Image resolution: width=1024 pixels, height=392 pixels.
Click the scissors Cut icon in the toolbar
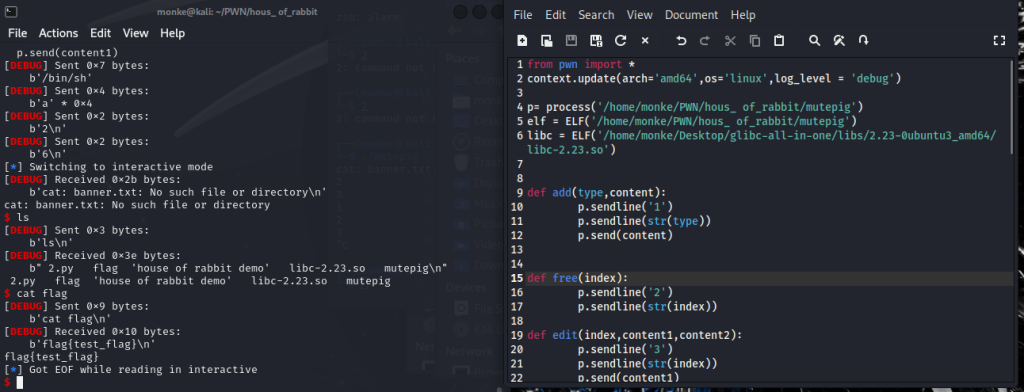click(730, 41)
